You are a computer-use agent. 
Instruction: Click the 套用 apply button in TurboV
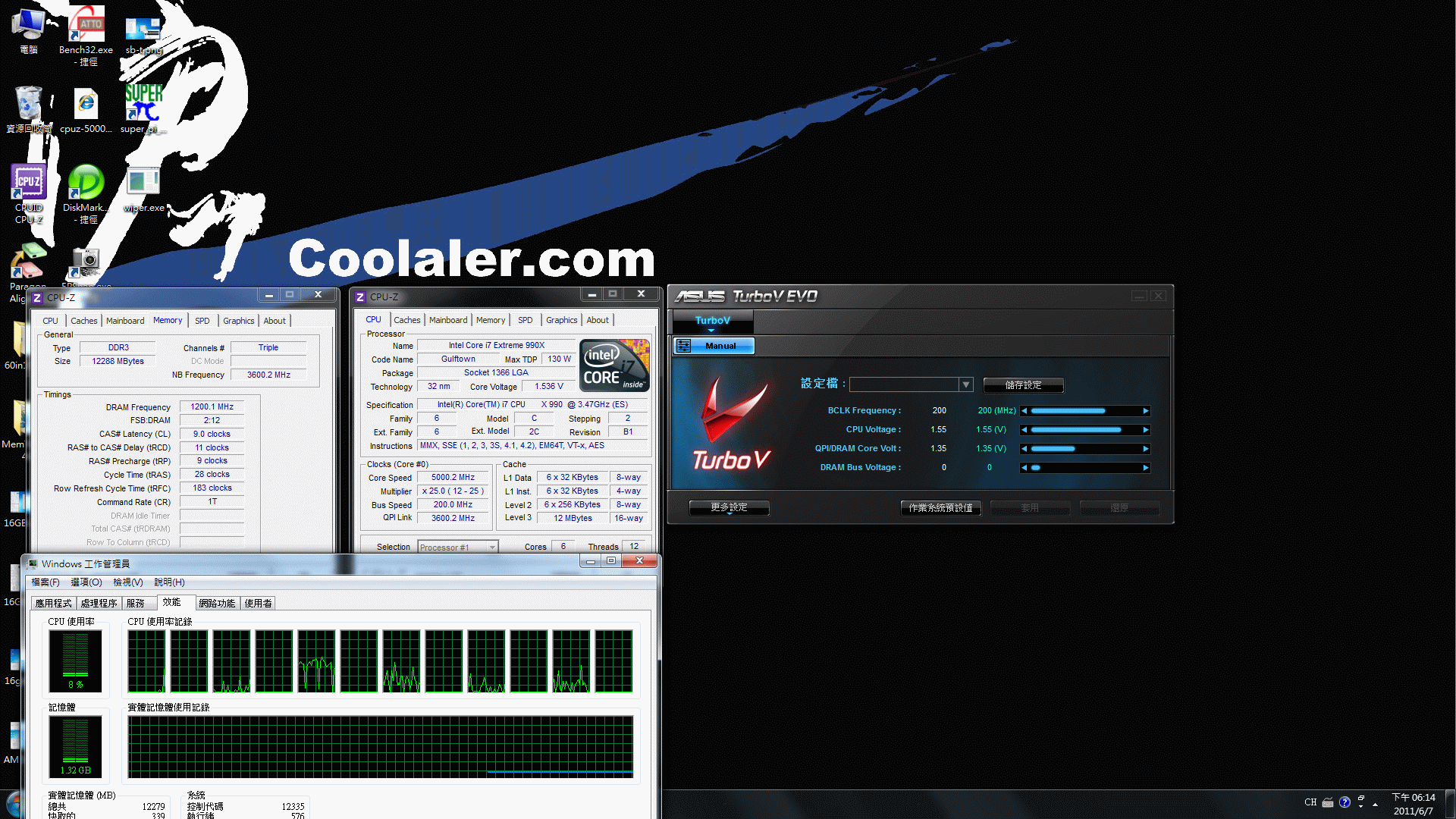pyautogui.click(x=1030, y=508)
